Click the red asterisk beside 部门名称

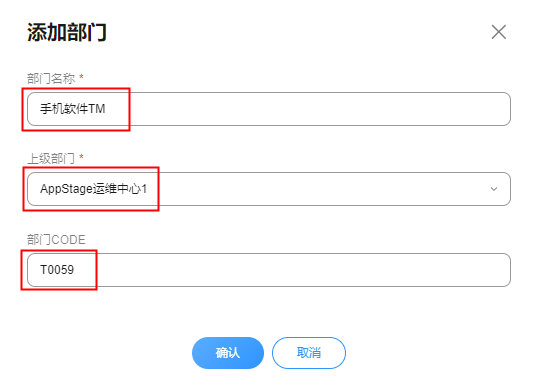pos(81,76)
